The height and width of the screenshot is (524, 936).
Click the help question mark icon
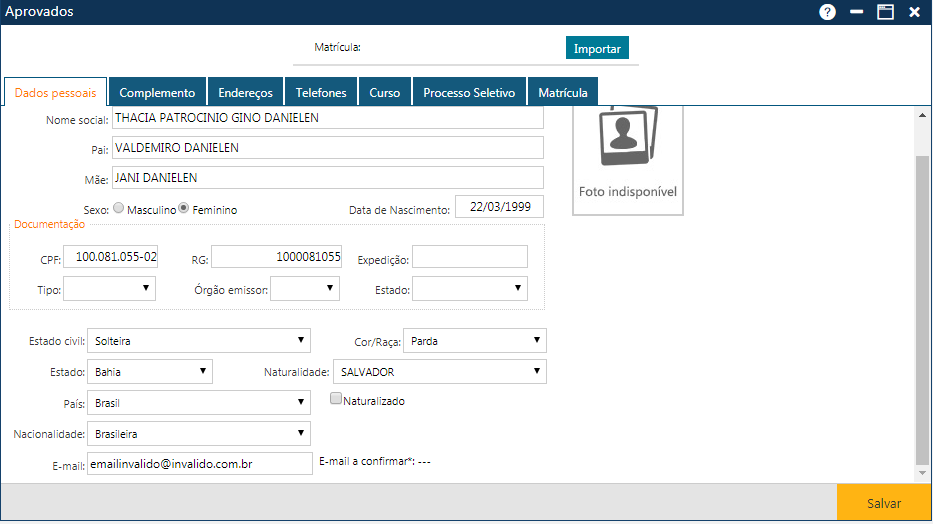tap(827, 12)
